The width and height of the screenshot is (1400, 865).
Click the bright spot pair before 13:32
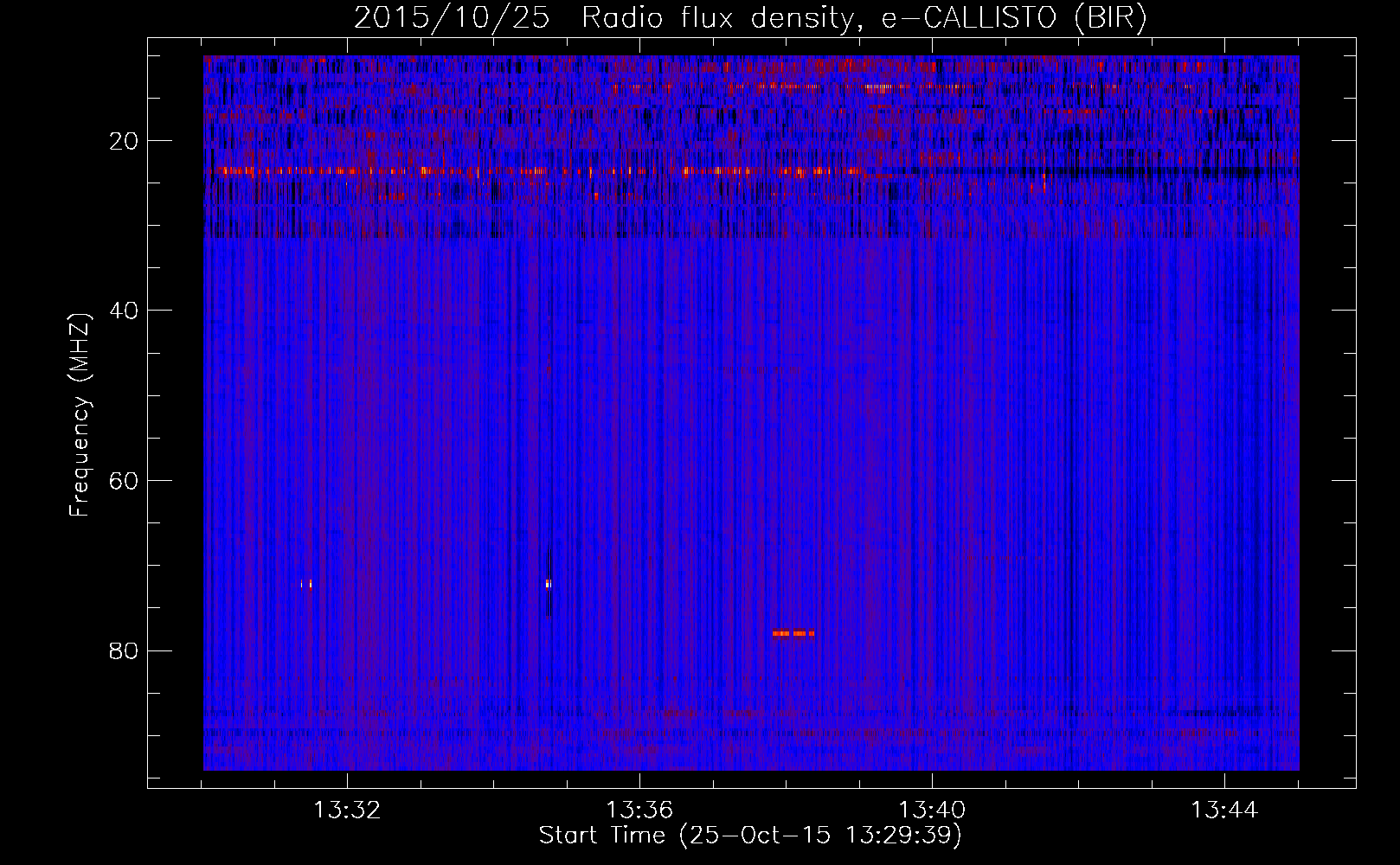(x=306, y=584)
